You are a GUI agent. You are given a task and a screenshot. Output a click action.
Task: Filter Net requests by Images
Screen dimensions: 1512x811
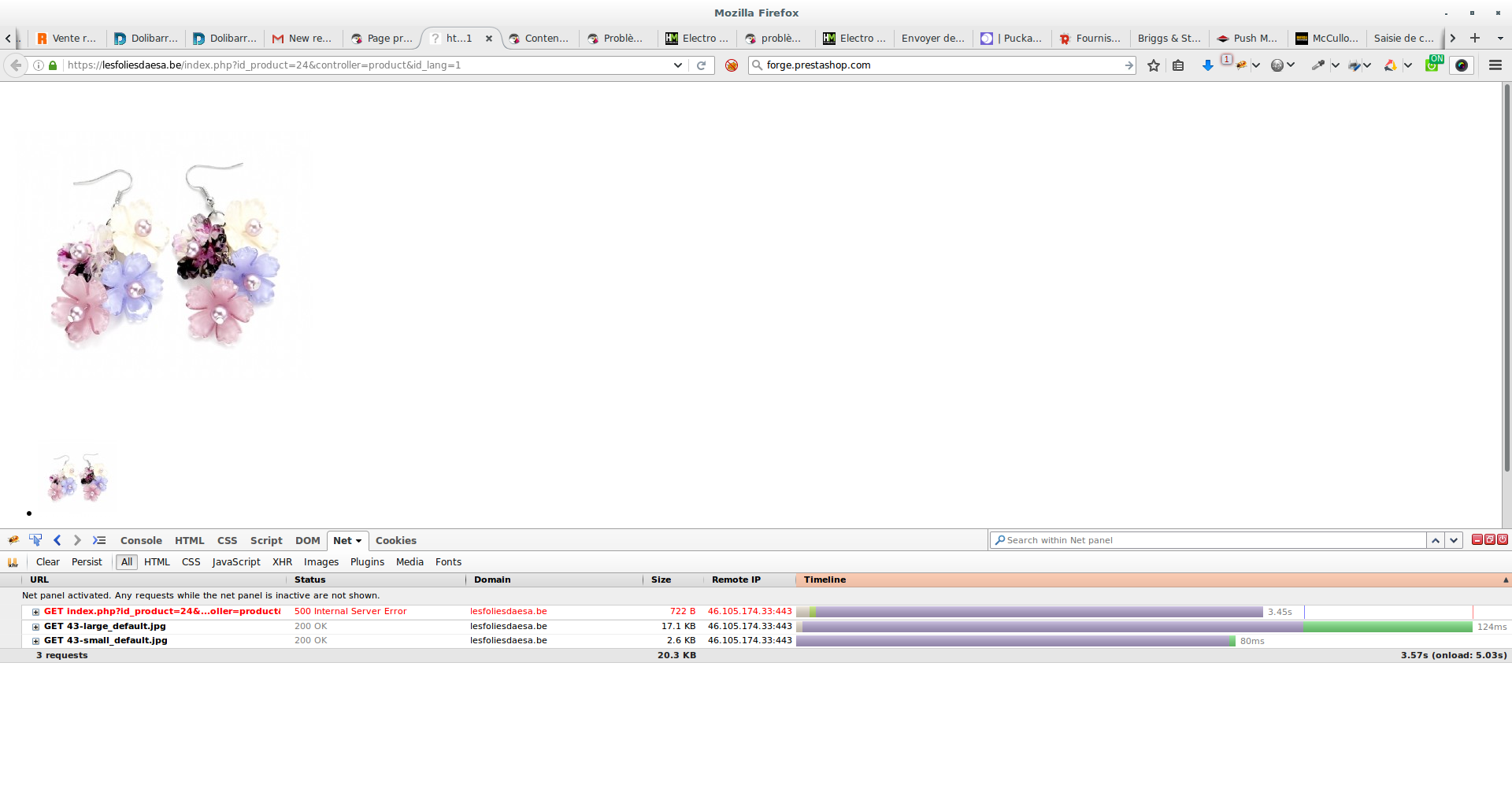(x=321, y=562)
